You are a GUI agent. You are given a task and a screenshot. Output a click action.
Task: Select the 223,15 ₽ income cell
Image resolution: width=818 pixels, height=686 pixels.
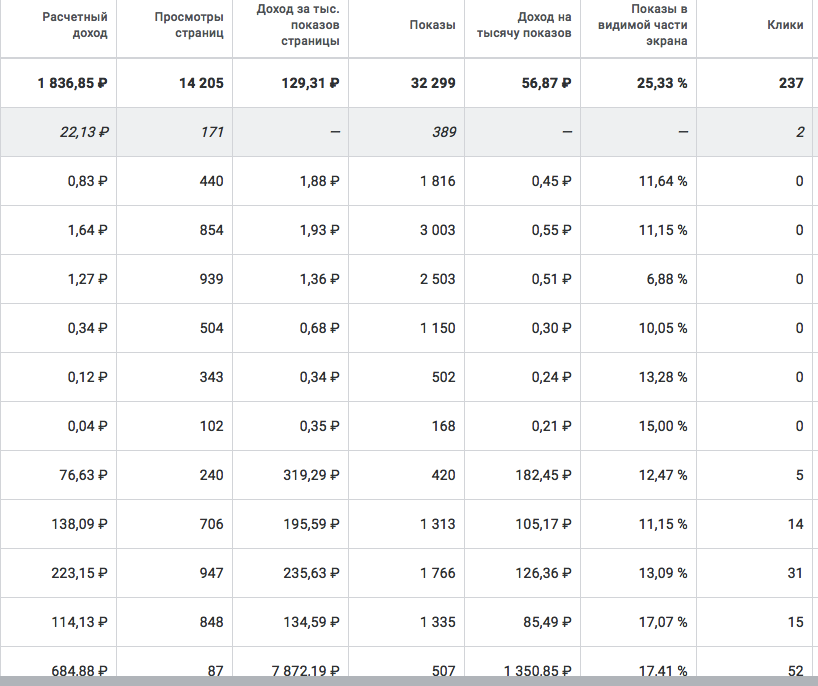[79, 573]
